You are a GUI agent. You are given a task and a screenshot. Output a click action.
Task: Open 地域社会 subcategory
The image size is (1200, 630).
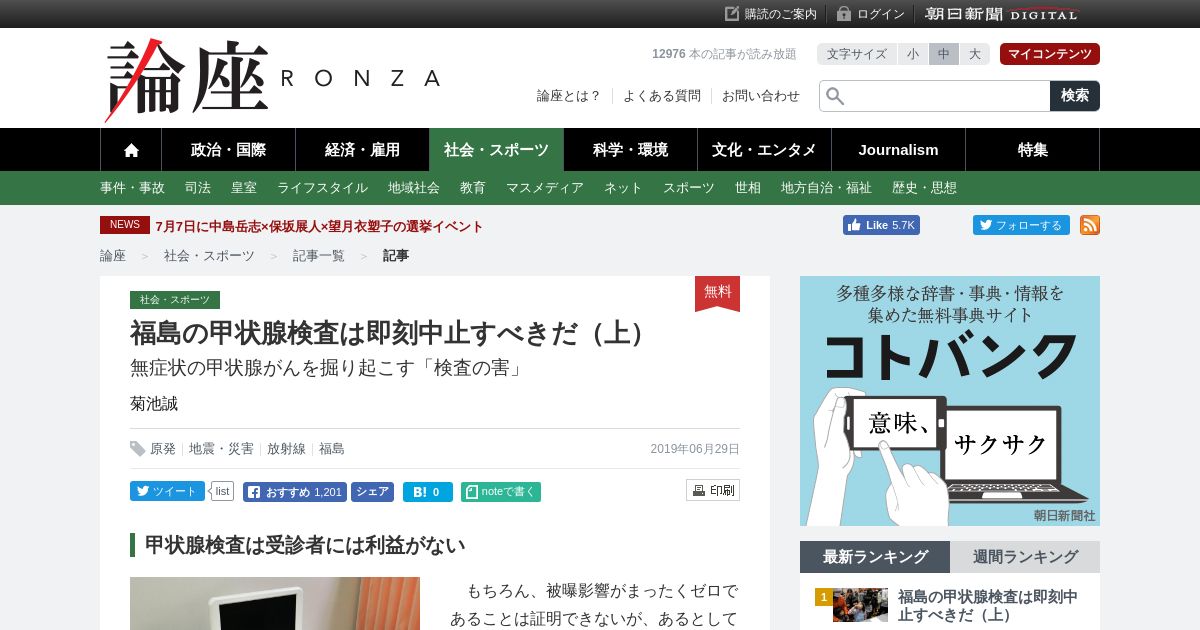pos(414,188)
